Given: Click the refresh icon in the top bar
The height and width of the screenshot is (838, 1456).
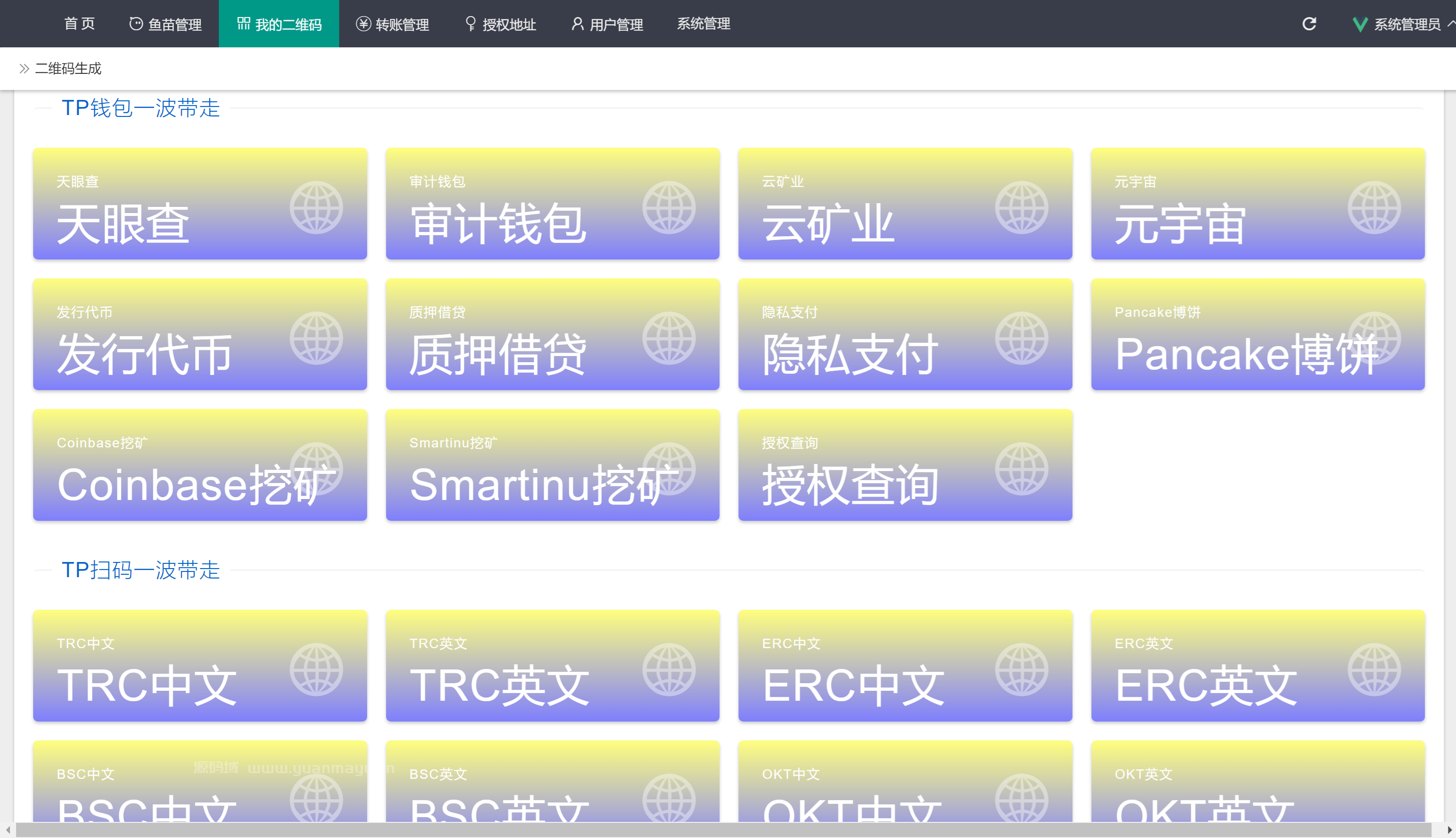Looking at the screenshot, I should (1309, 24).
